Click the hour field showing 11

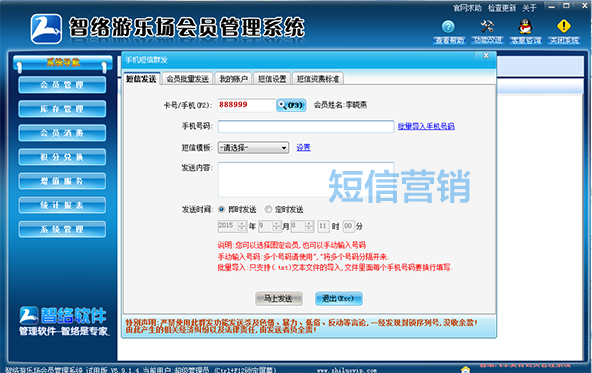[323, 226]
